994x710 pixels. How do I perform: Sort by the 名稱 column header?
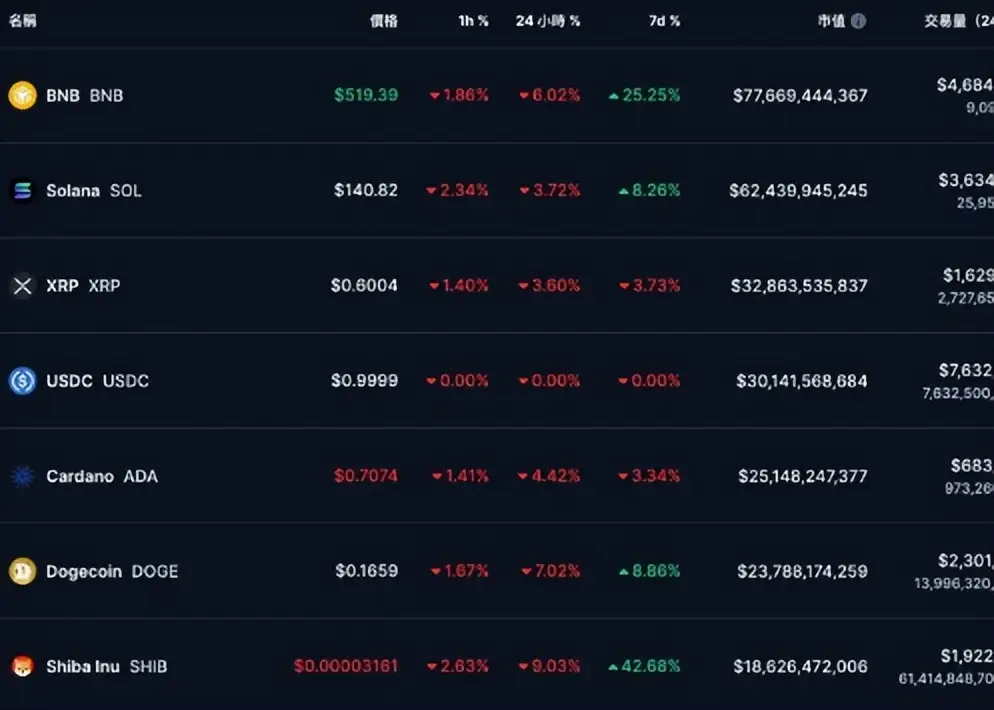22,20
